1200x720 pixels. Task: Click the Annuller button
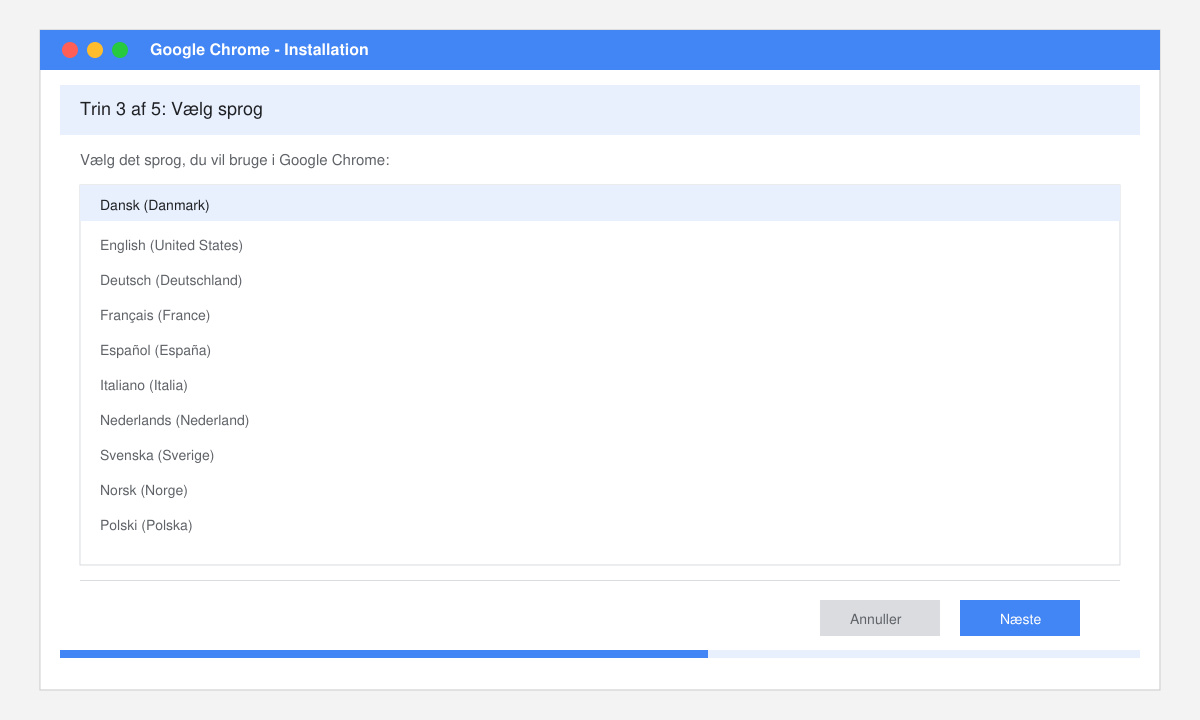pyautogui.click(x=880, y=618)
